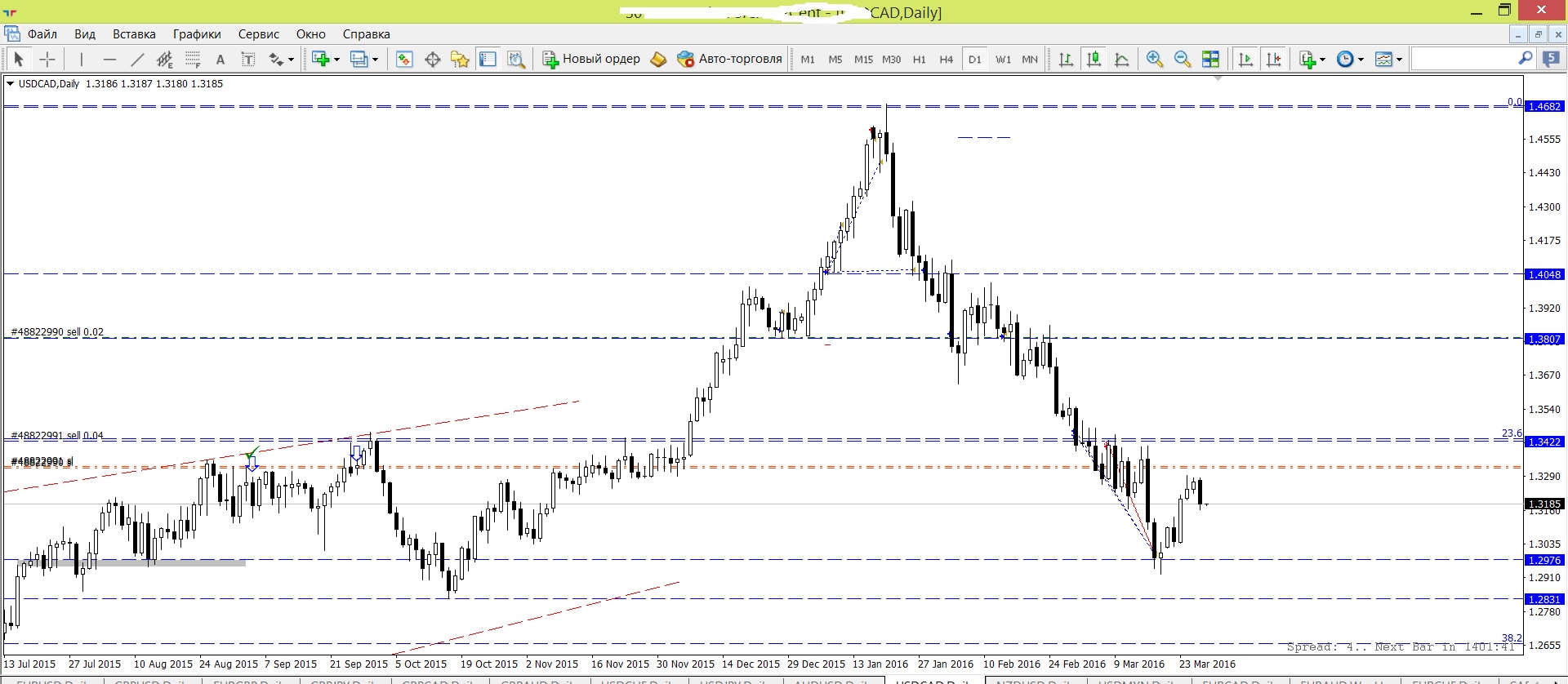Open the Вставка menu
Viewport: 1568px width, 684px height.
pos(134,34)
